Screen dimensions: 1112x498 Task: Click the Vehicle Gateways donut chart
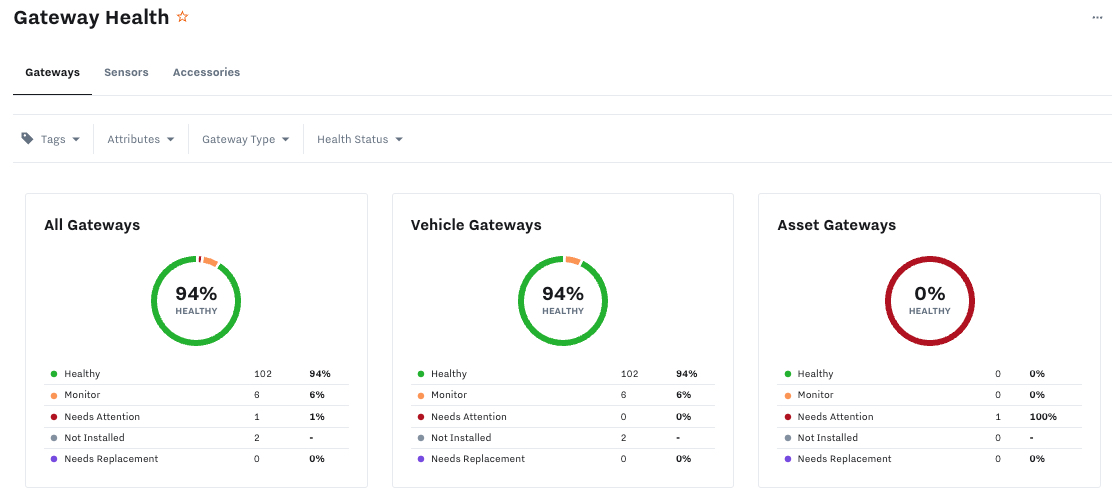pos(563,301)
